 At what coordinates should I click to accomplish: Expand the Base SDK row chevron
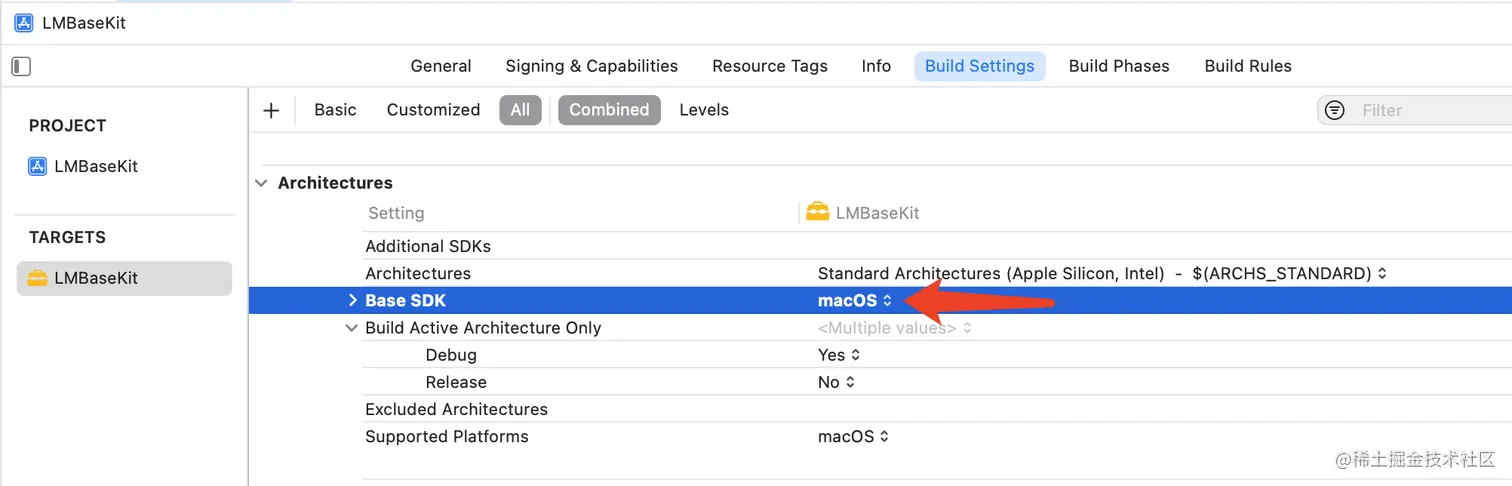coord(352,301)
